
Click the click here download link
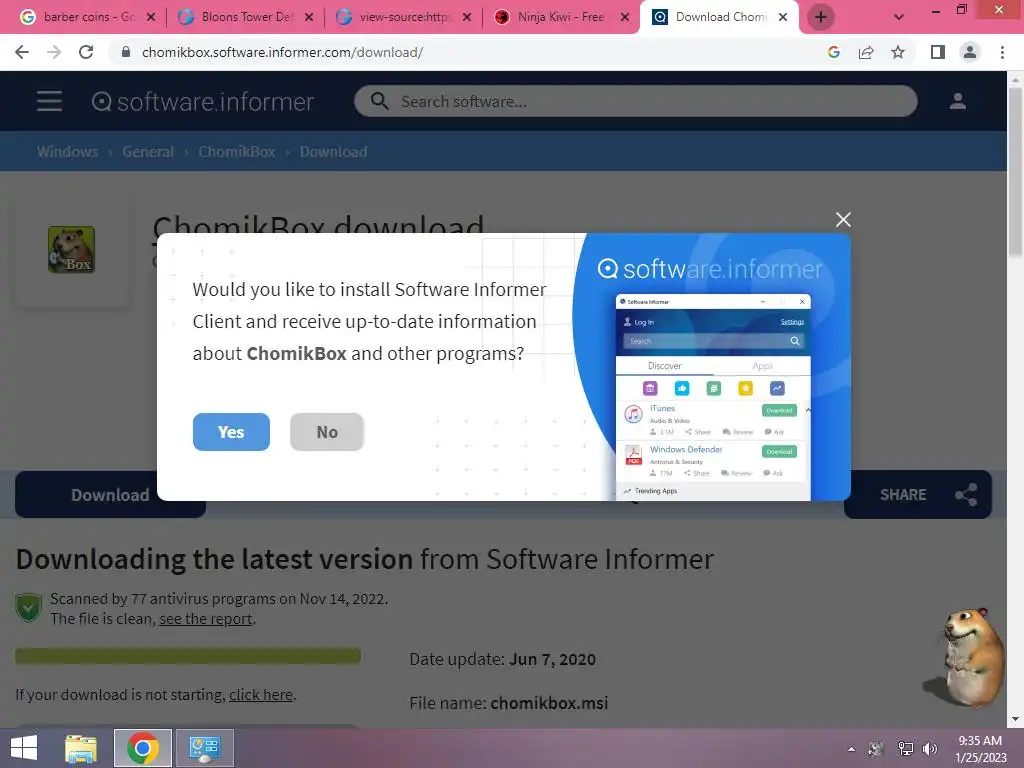tap(261, 695)
